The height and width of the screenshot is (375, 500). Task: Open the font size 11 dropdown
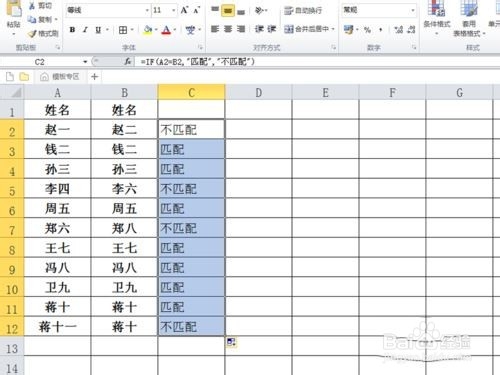[173, 10]
